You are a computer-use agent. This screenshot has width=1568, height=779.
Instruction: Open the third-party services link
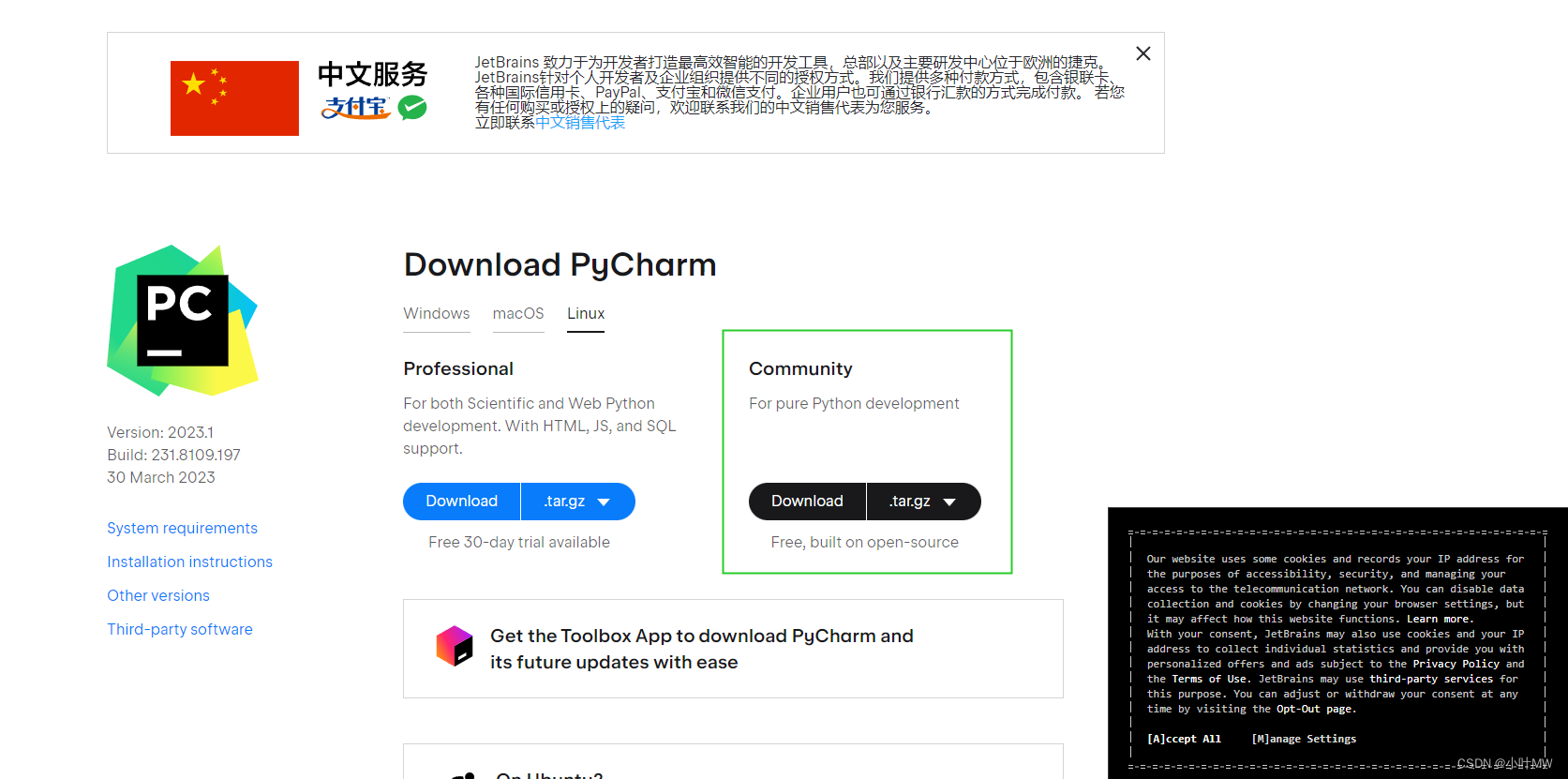click(x=1431, y=679)
